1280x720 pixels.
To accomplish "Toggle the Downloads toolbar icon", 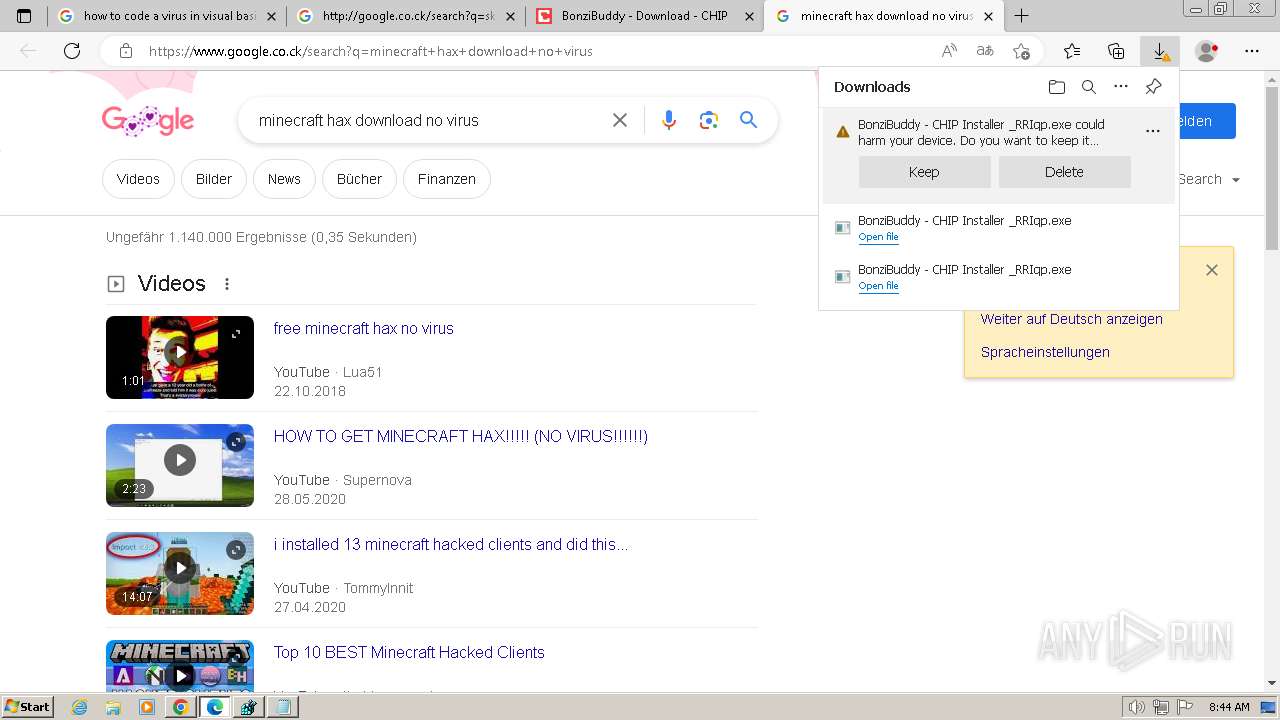I will click(x=1160, y=51).
